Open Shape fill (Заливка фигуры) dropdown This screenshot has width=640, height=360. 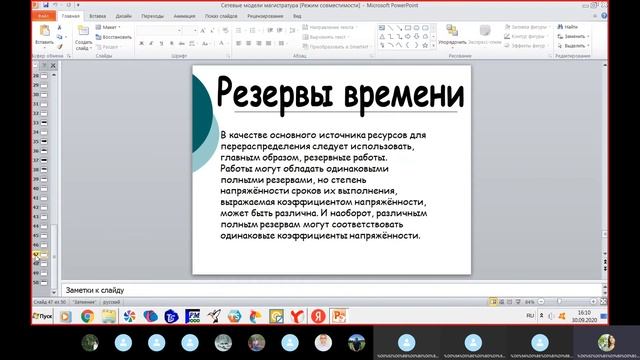pyautogui.click(x=527, y=27)
